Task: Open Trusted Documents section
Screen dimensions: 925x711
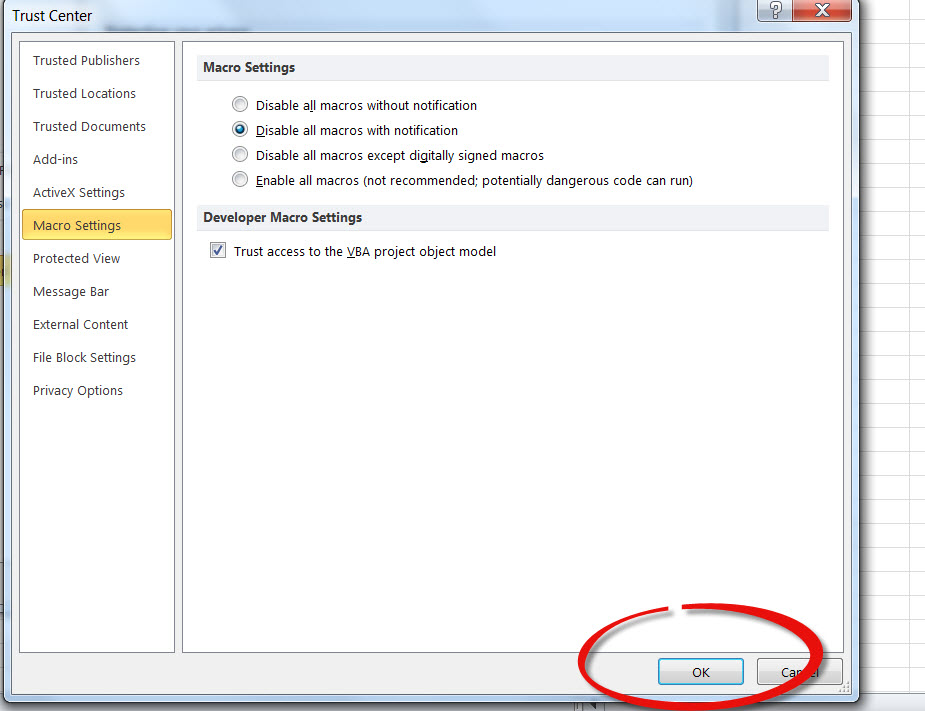Action: (89, 126)
